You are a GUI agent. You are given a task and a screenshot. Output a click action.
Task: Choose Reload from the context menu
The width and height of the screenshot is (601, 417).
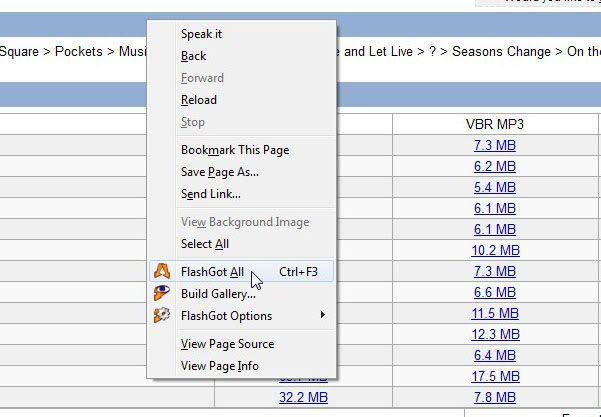(x=199, y=100)
